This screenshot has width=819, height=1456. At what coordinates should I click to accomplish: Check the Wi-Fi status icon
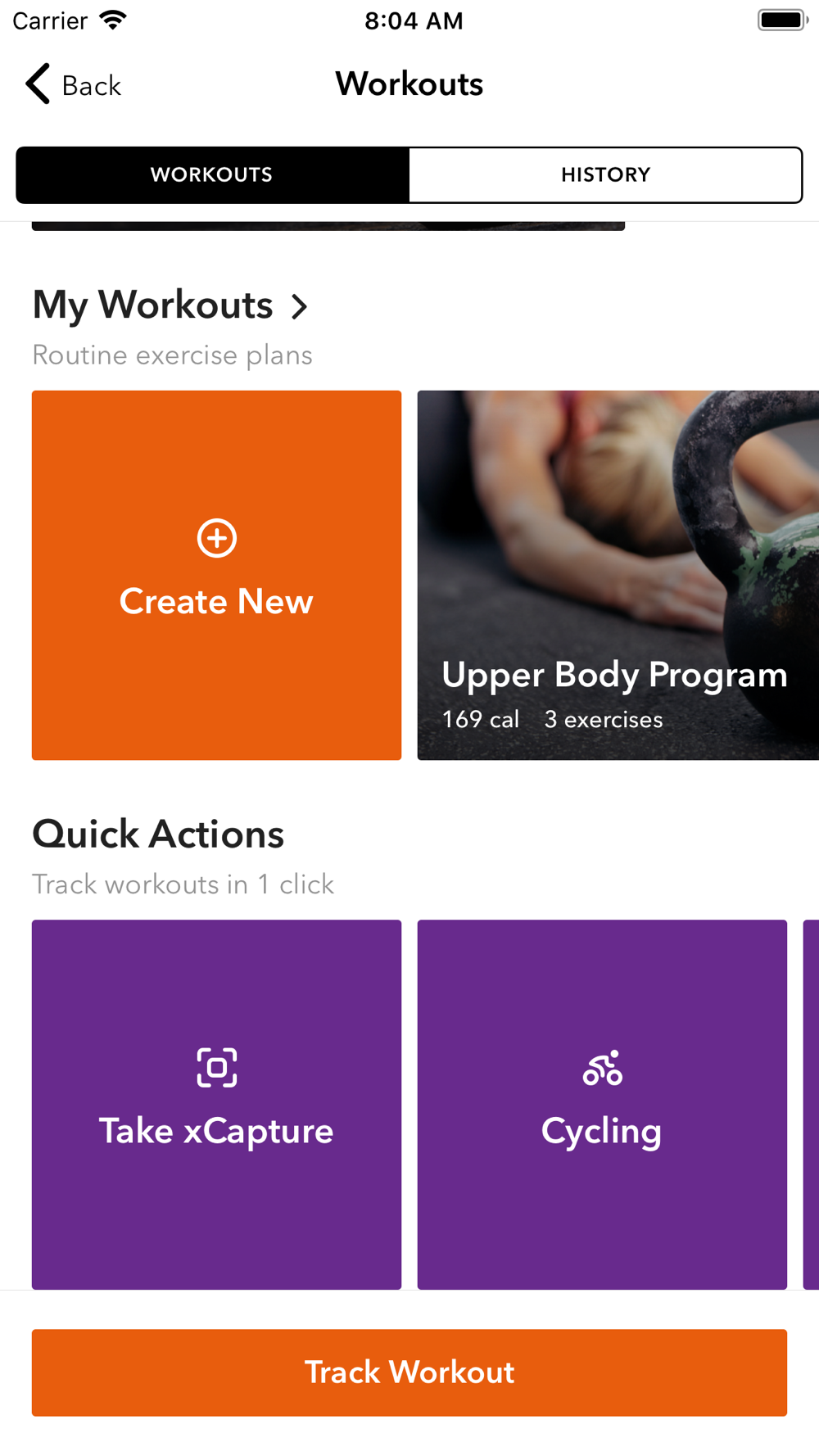pos(113,20)
